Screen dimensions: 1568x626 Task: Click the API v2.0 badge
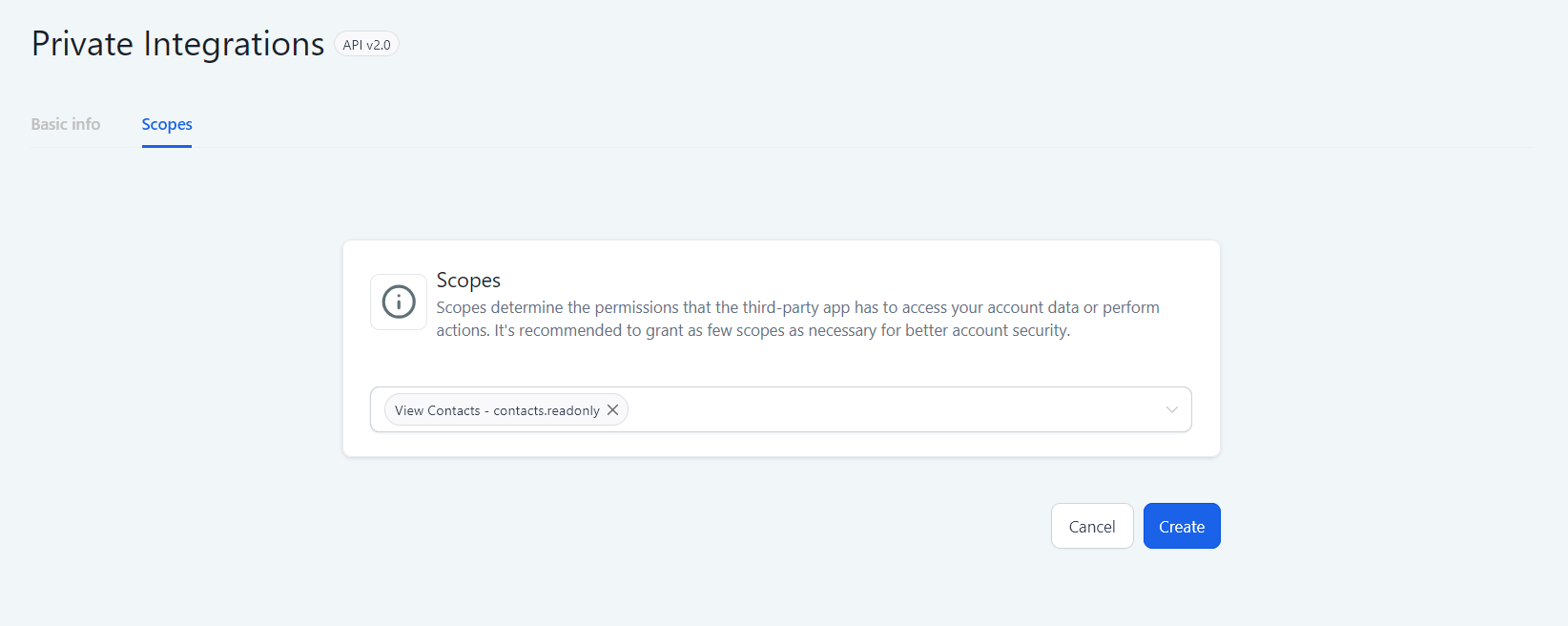pos(366,45)
